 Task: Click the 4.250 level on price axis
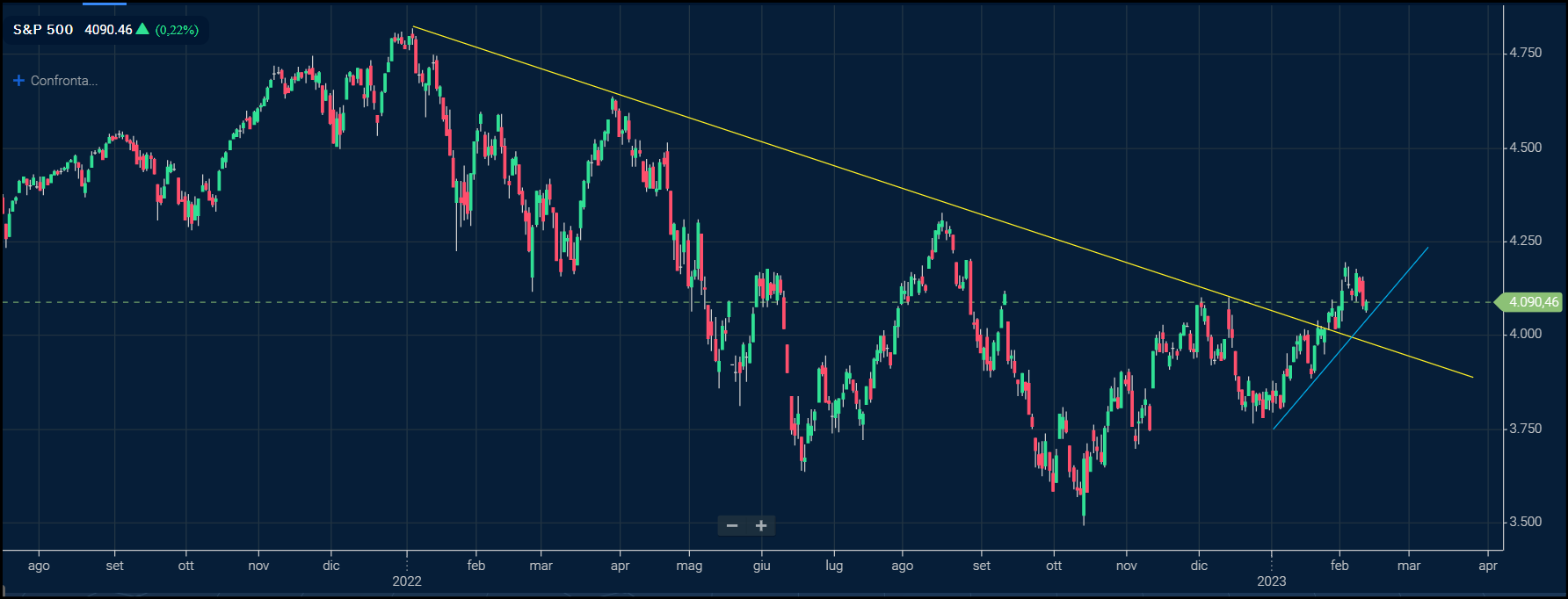pyautogui.click(x=1525, y=241)
